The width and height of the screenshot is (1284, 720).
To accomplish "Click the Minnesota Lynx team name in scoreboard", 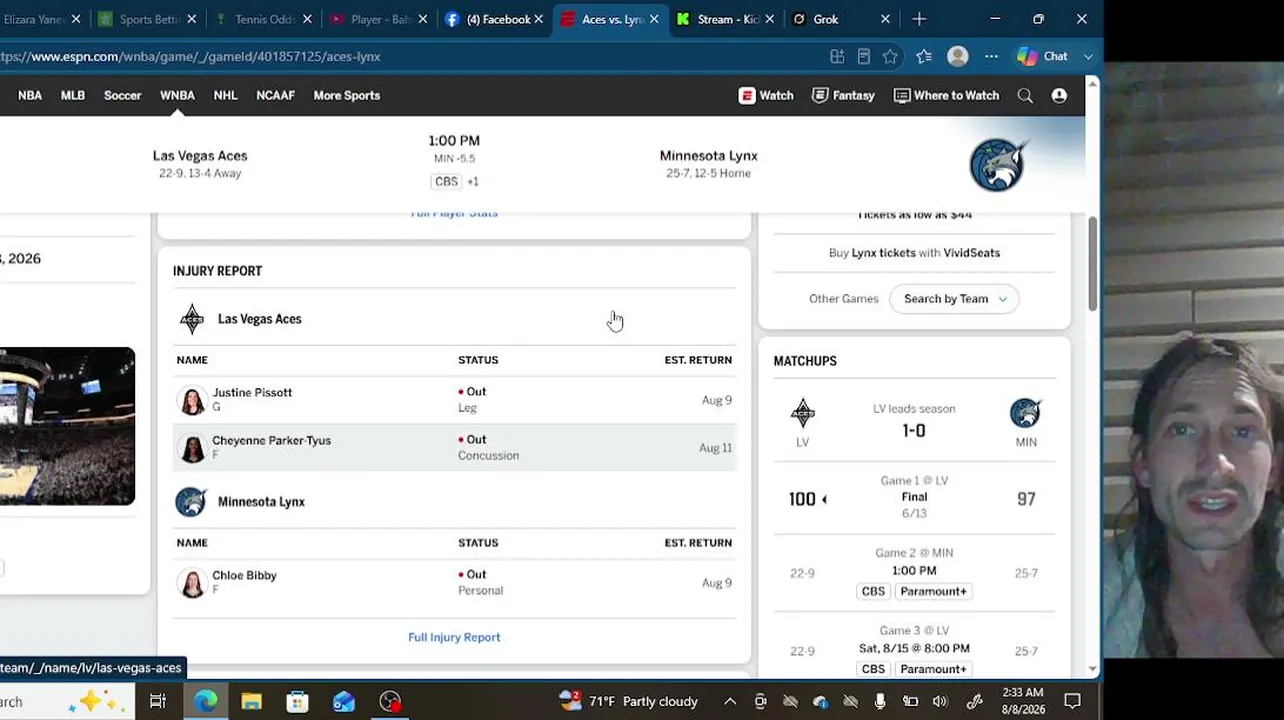I will pyautogui.click(x=708, y=156).
